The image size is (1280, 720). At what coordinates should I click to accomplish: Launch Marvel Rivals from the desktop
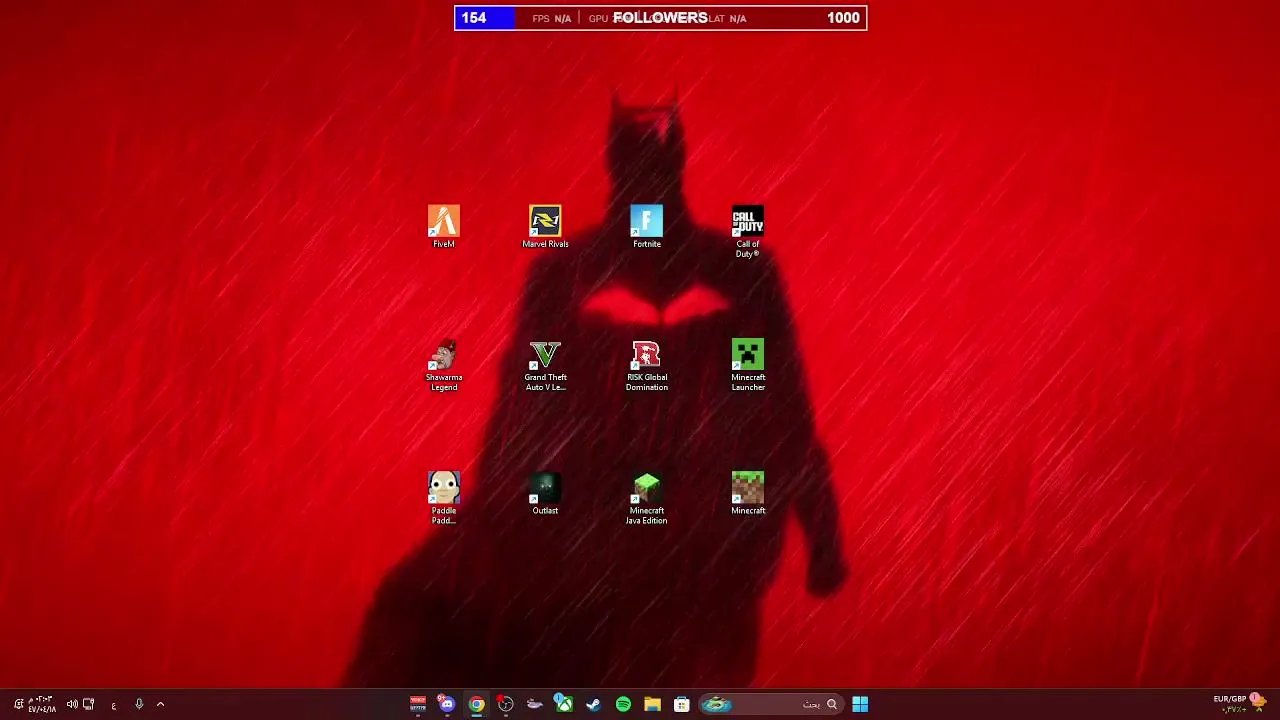point(545,227)
